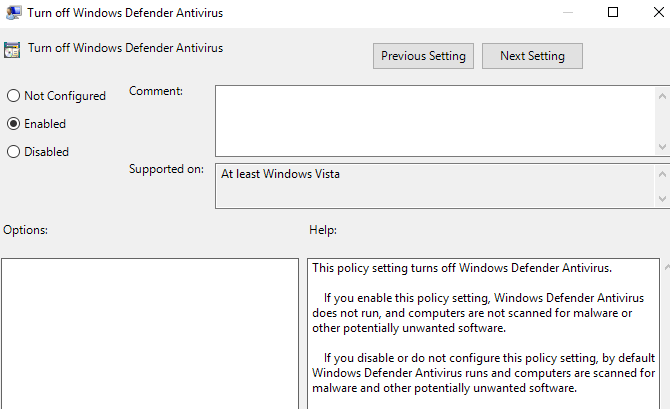Click the 'At least Windows Vista' field
This screenshot has width=670, height=409.
[435, 186]
